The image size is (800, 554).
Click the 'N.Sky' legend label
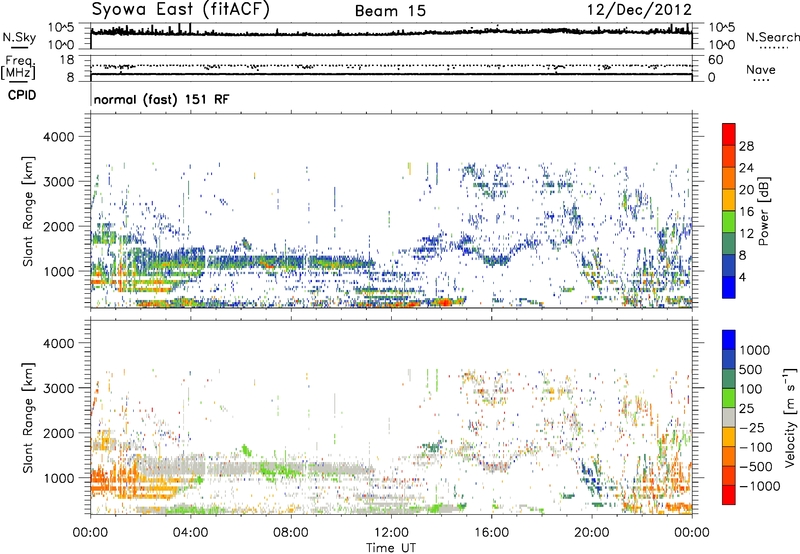click(19, 37)
